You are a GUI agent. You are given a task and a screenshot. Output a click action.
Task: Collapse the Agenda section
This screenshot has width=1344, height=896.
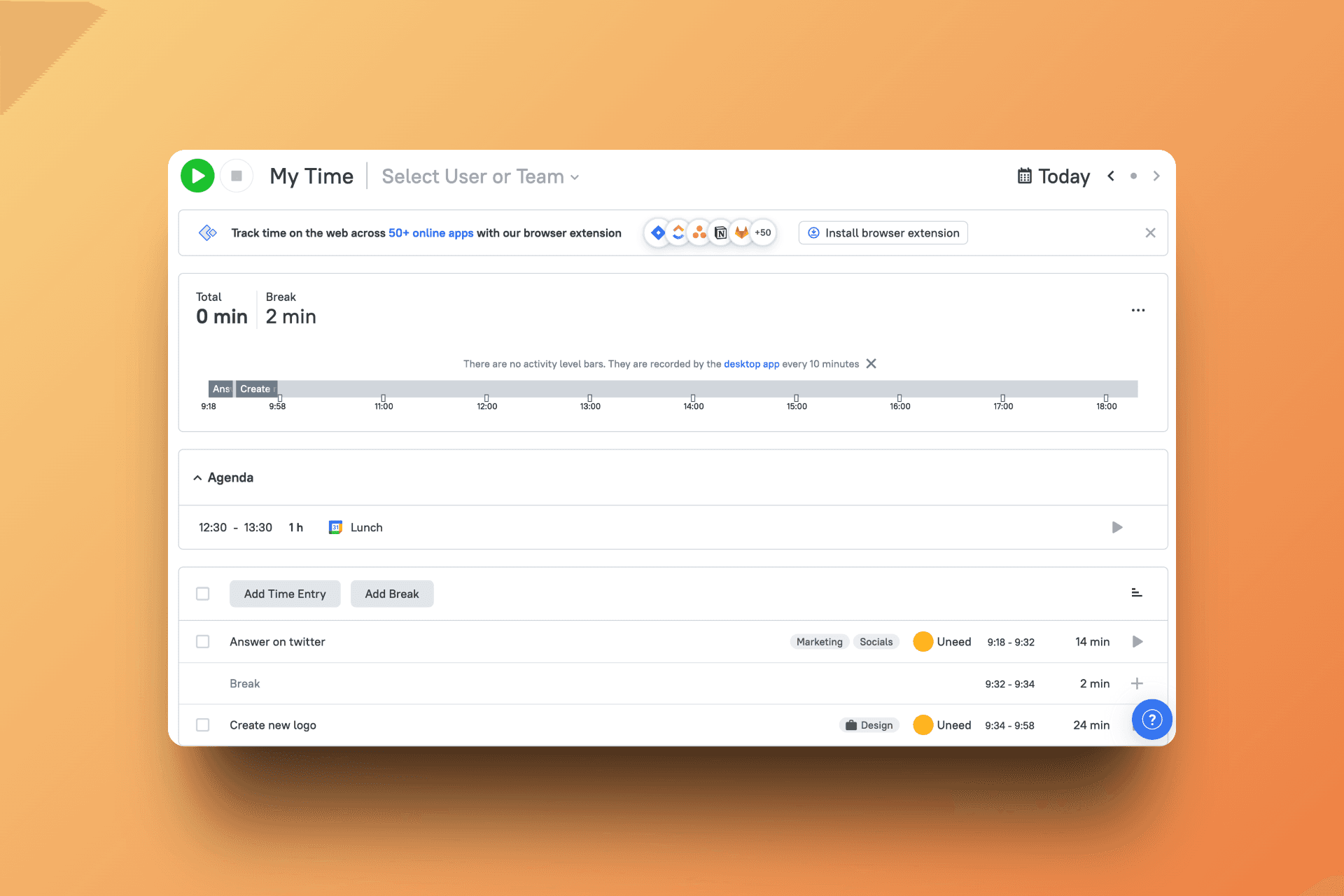(198, 477)
